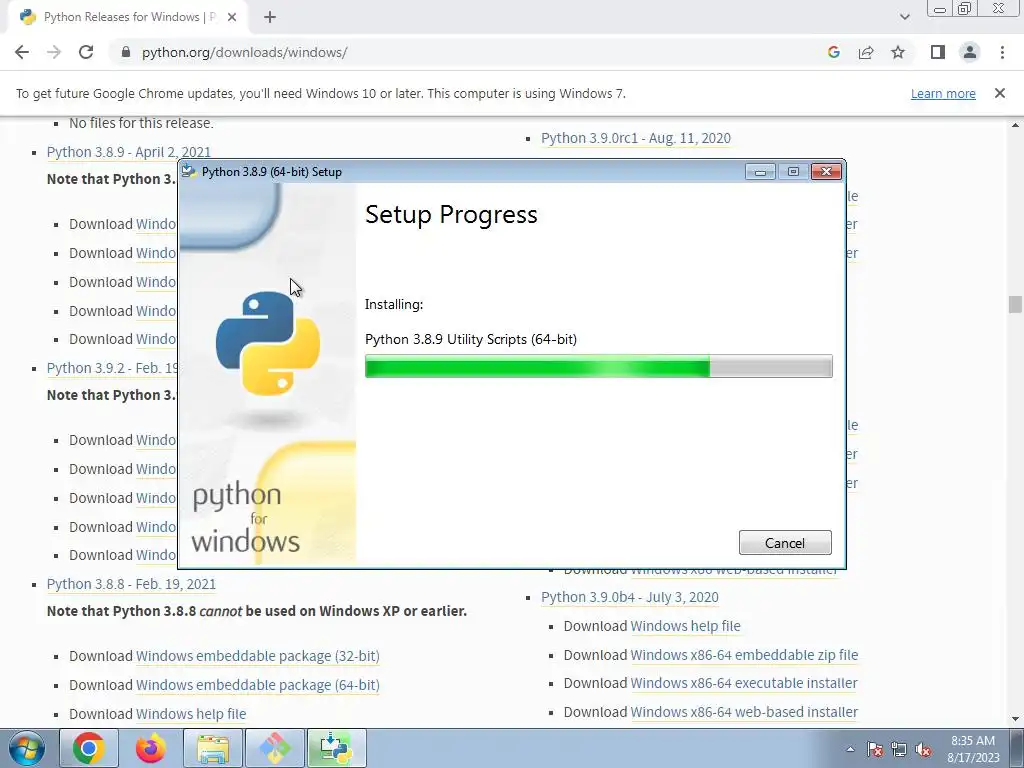The width and height of the screenshot is (1024, 768).
Task: Open the Python 3.9.2 release link
Action: 112,368
